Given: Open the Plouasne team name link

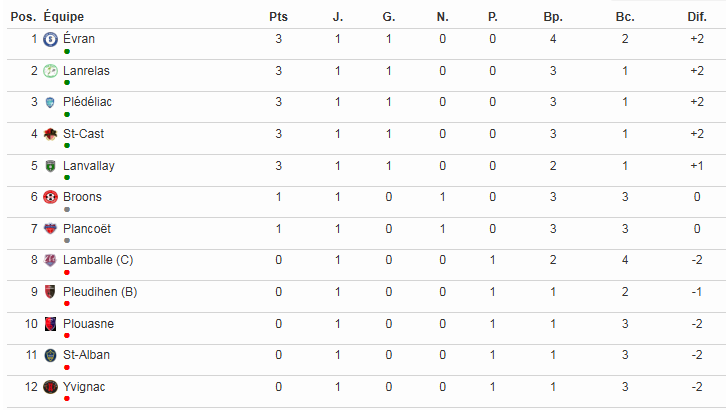Looking at the screenshot, I should point(88,324).
